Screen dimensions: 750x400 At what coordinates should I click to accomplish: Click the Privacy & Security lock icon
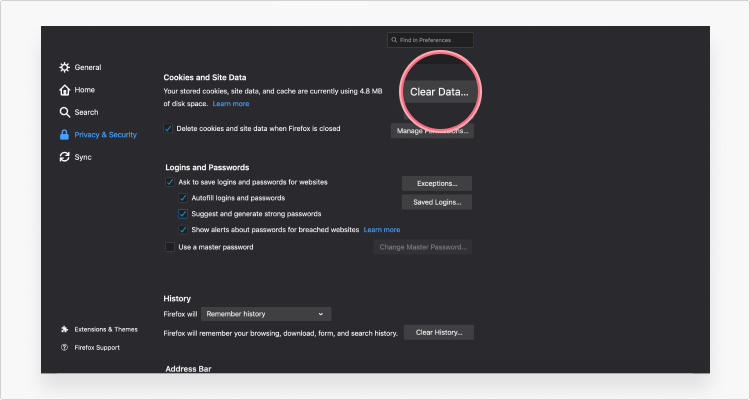(64, 135)
